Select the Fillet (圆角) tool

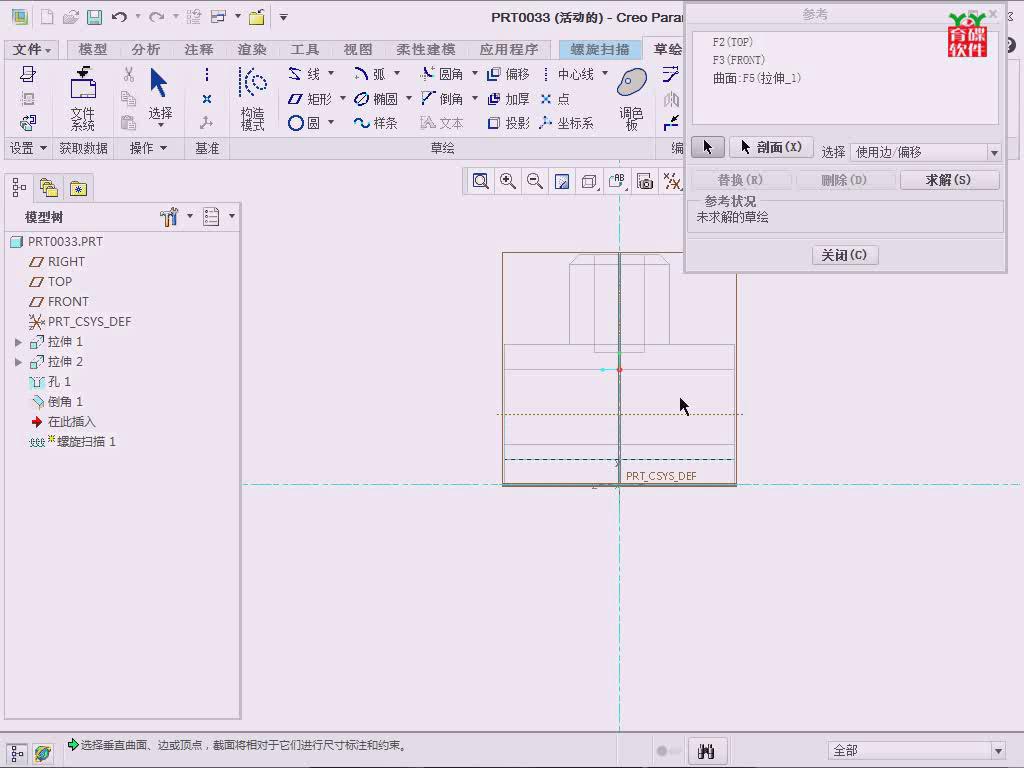[x=442, y=74]
